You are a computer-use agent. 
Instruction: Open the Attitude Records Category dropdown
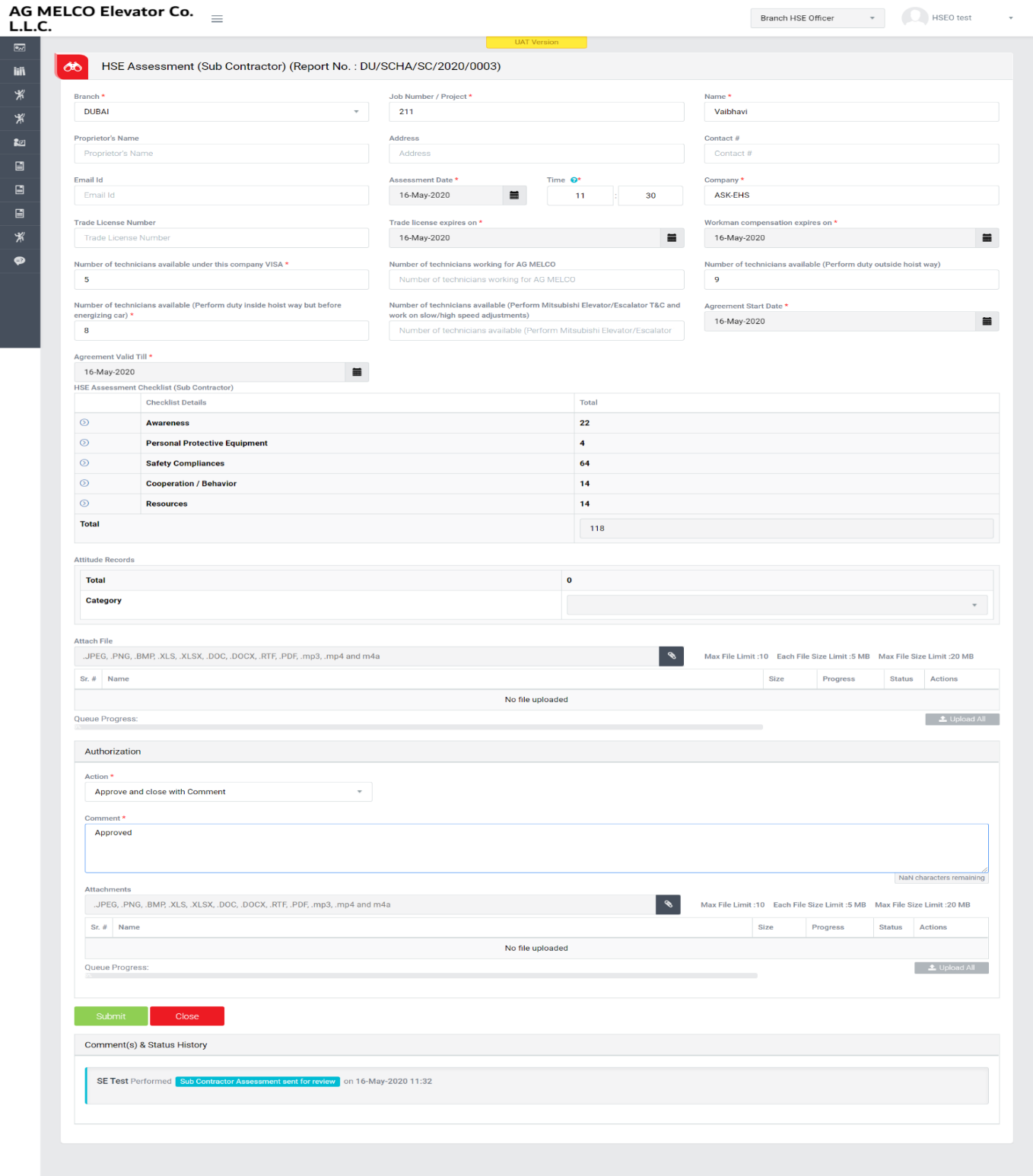tap(777, 605)
